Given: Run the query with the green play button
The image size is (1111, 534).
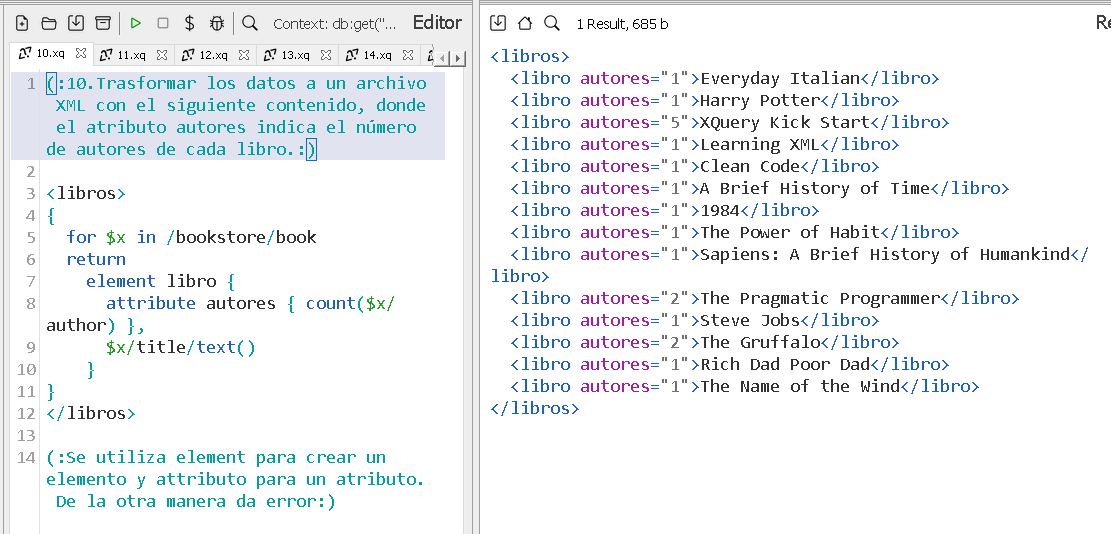Looking at the screenshot, I should point(136,23).
